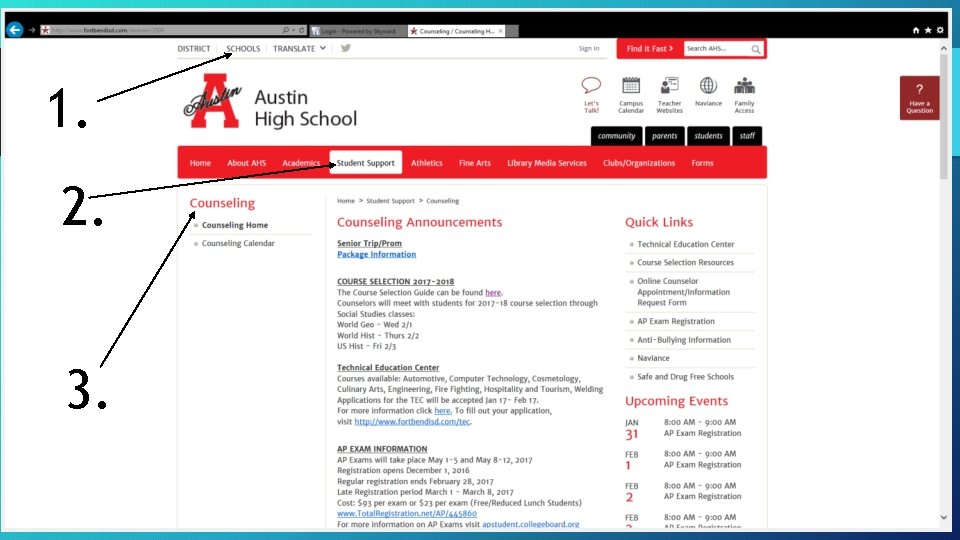Click the Have a Question button
Screen dimensions: 960x540
point(920,98)
